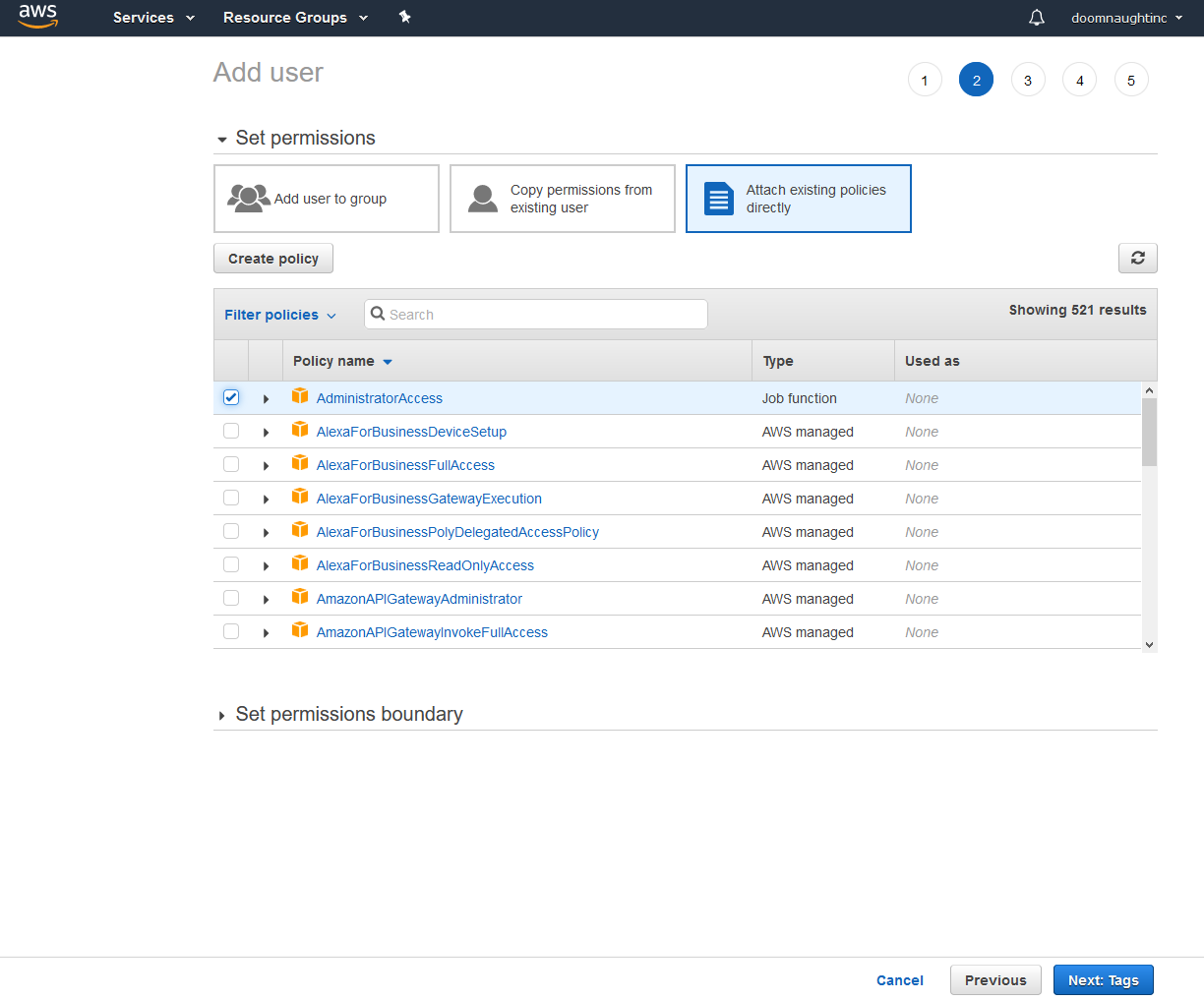
Task: Click the policy list scrollbar thumb
Action: [1149, 433]
